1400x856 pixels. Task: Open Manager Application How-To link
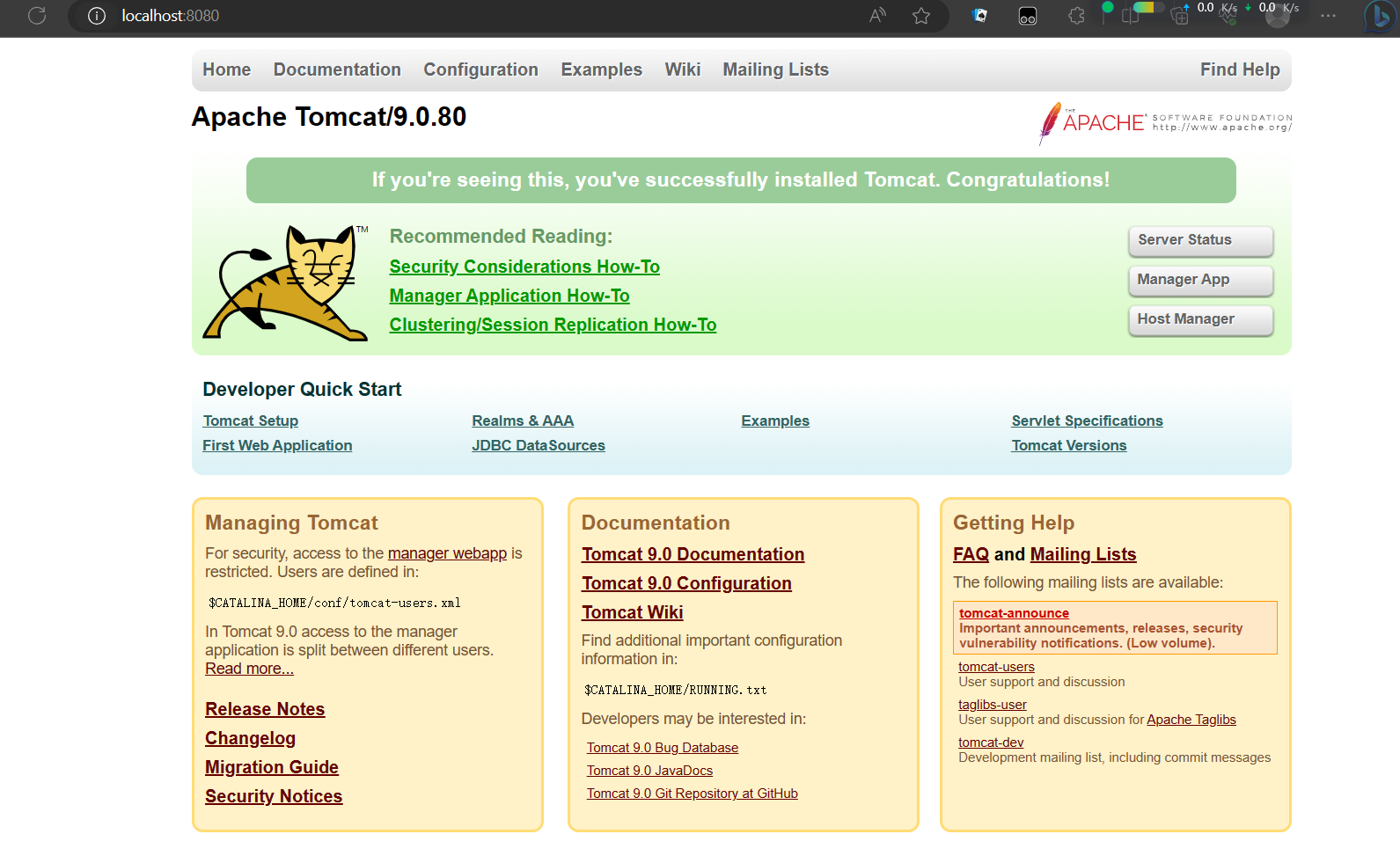509,296
